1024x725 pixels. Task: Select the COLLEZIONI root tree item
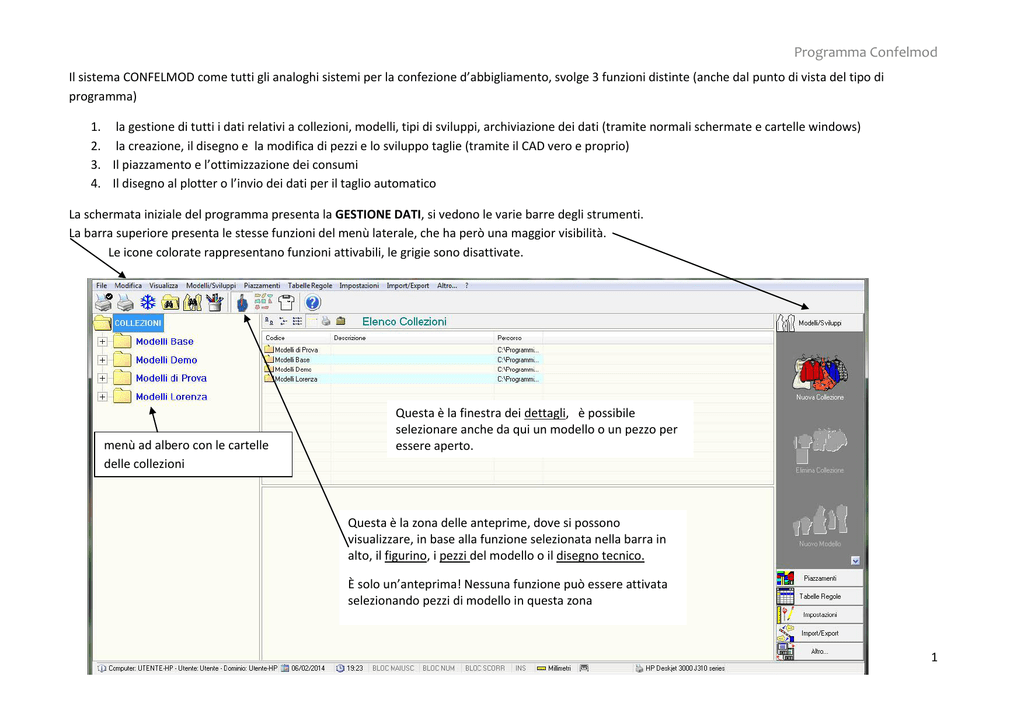pyautogui.click(x=137, y=323)
